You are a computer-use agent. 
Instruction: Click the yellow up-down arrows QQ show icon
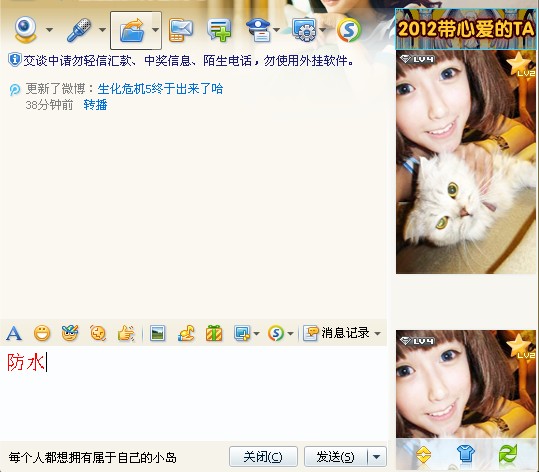point(423,454)
